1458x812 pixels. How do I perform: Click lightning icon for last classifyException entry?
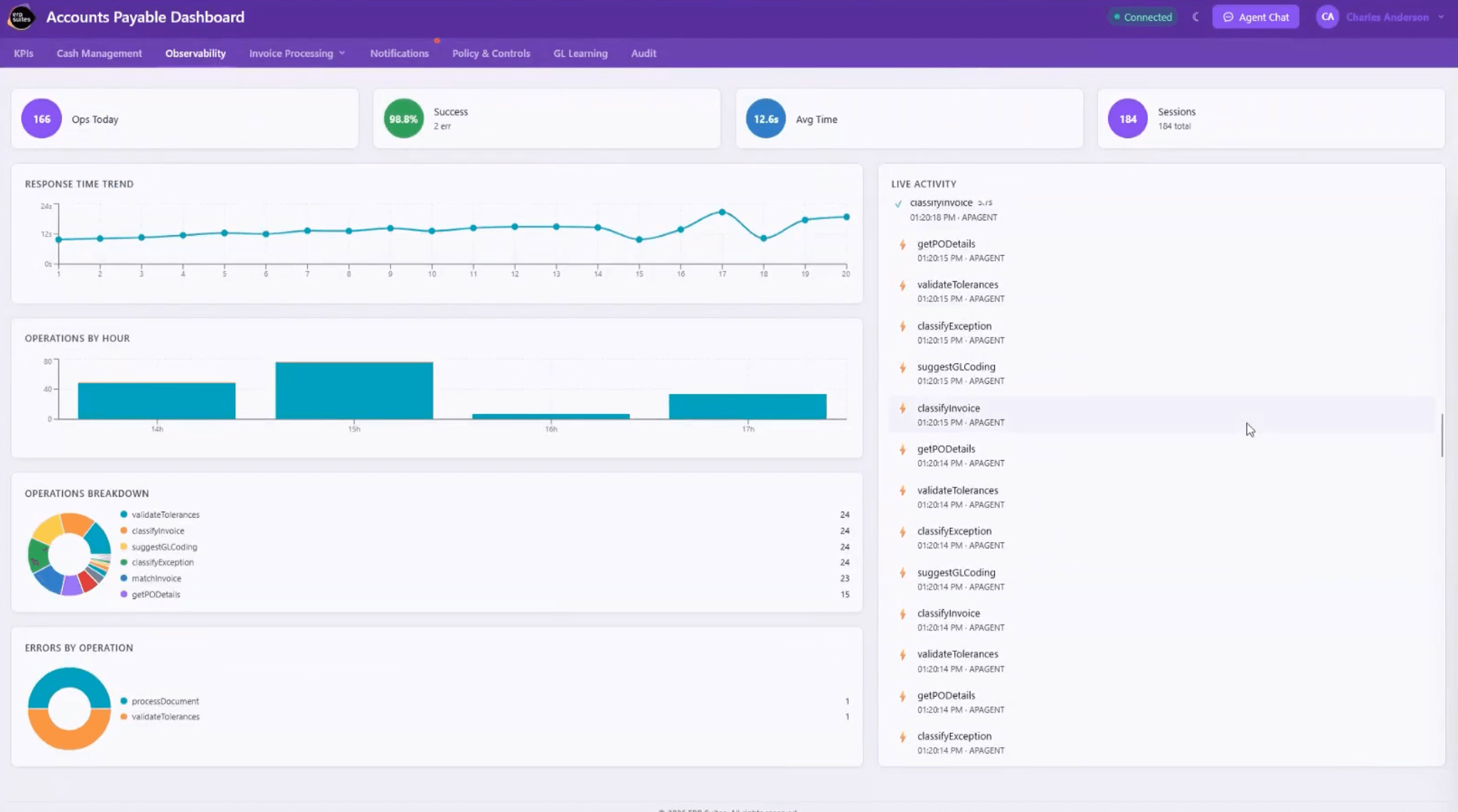click(903, 737)
